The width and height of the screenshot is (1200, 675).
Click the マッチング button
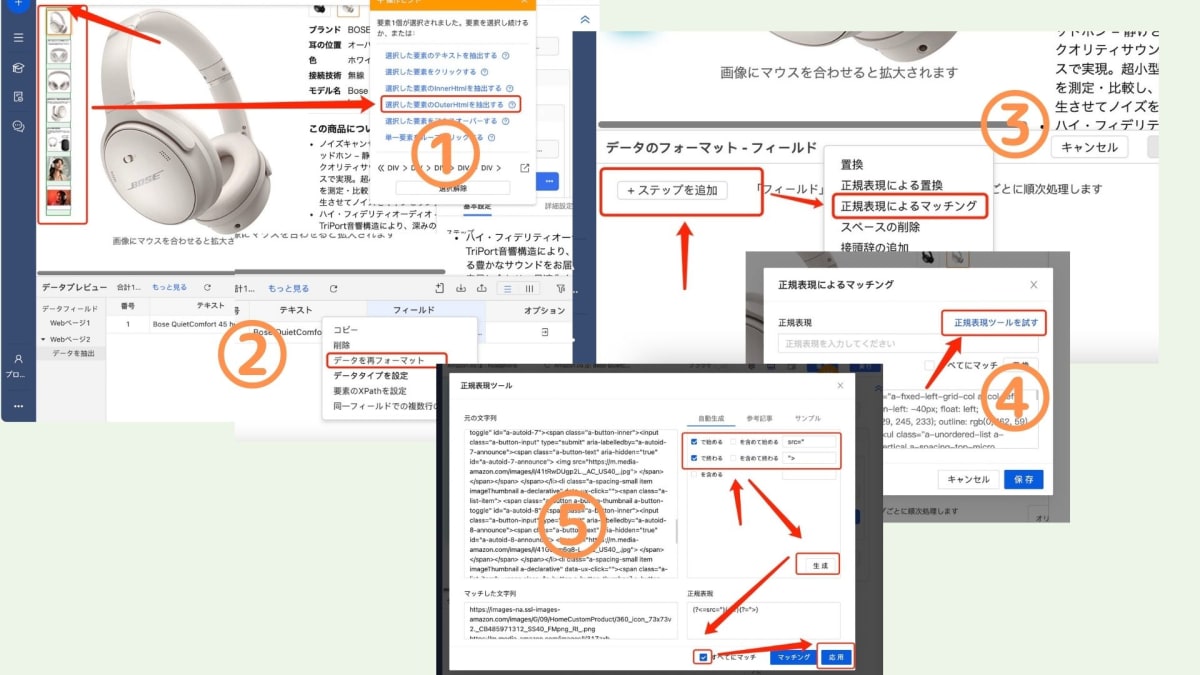pos(794,657)
